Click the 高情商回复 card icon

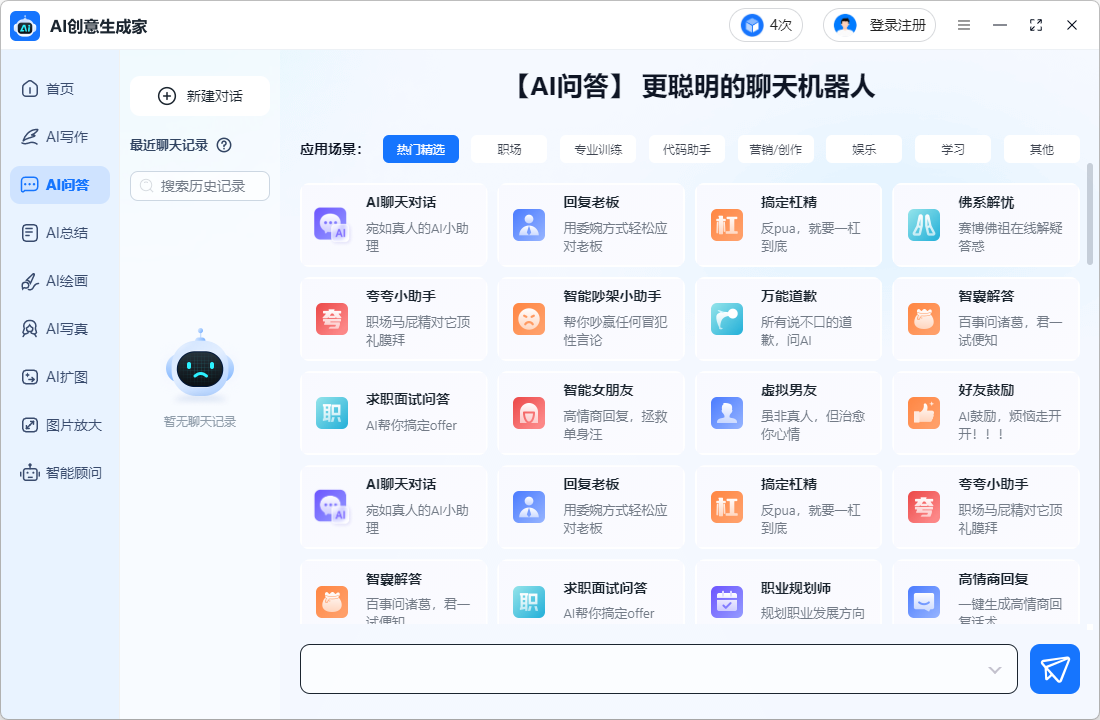point(924,601)
